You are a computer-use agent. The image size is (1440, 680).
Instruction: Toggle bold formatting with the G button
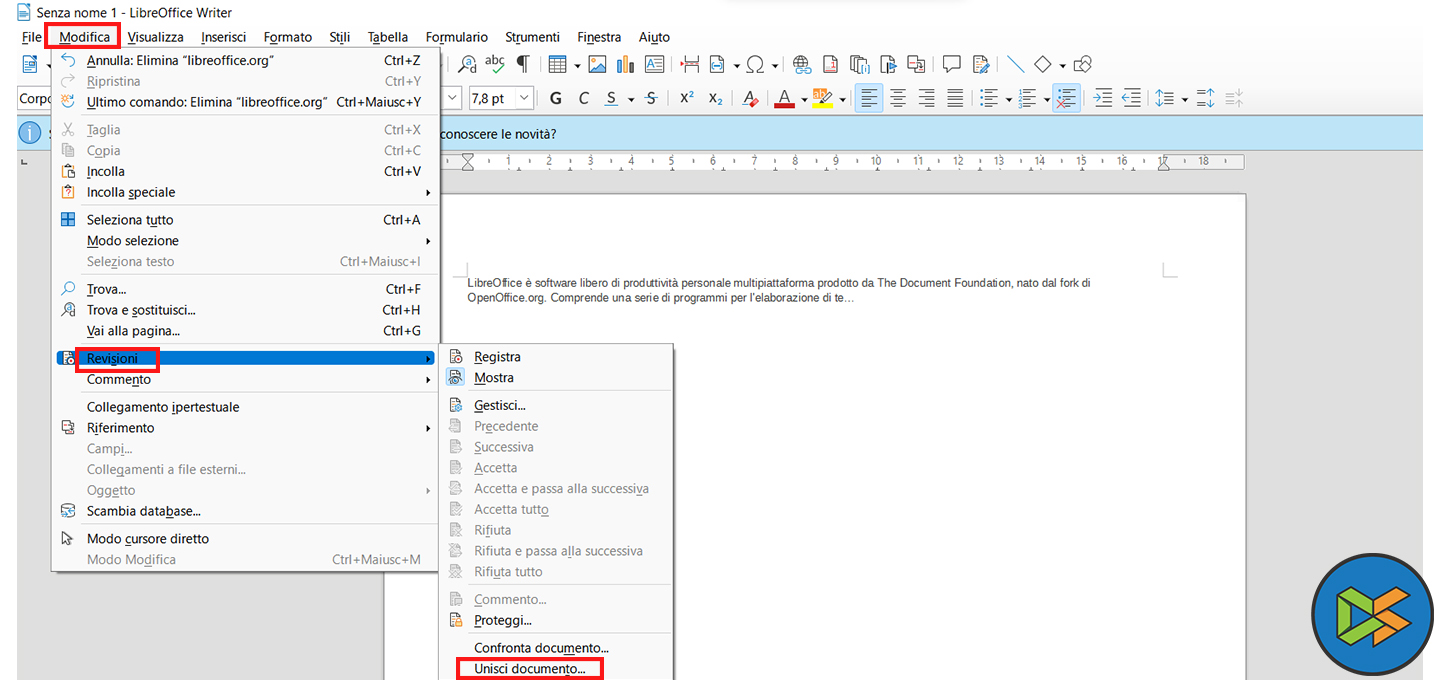click(556, 98)
